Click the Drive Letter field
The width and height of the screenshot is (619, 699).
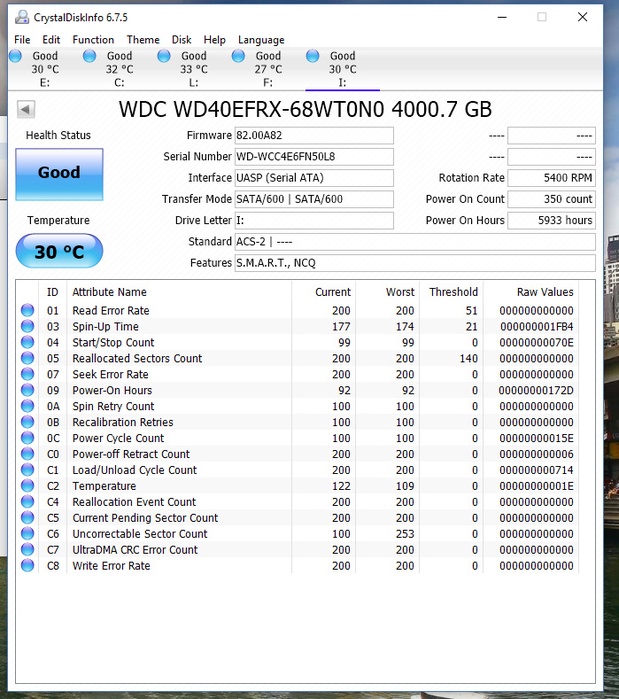pos(314,221)
